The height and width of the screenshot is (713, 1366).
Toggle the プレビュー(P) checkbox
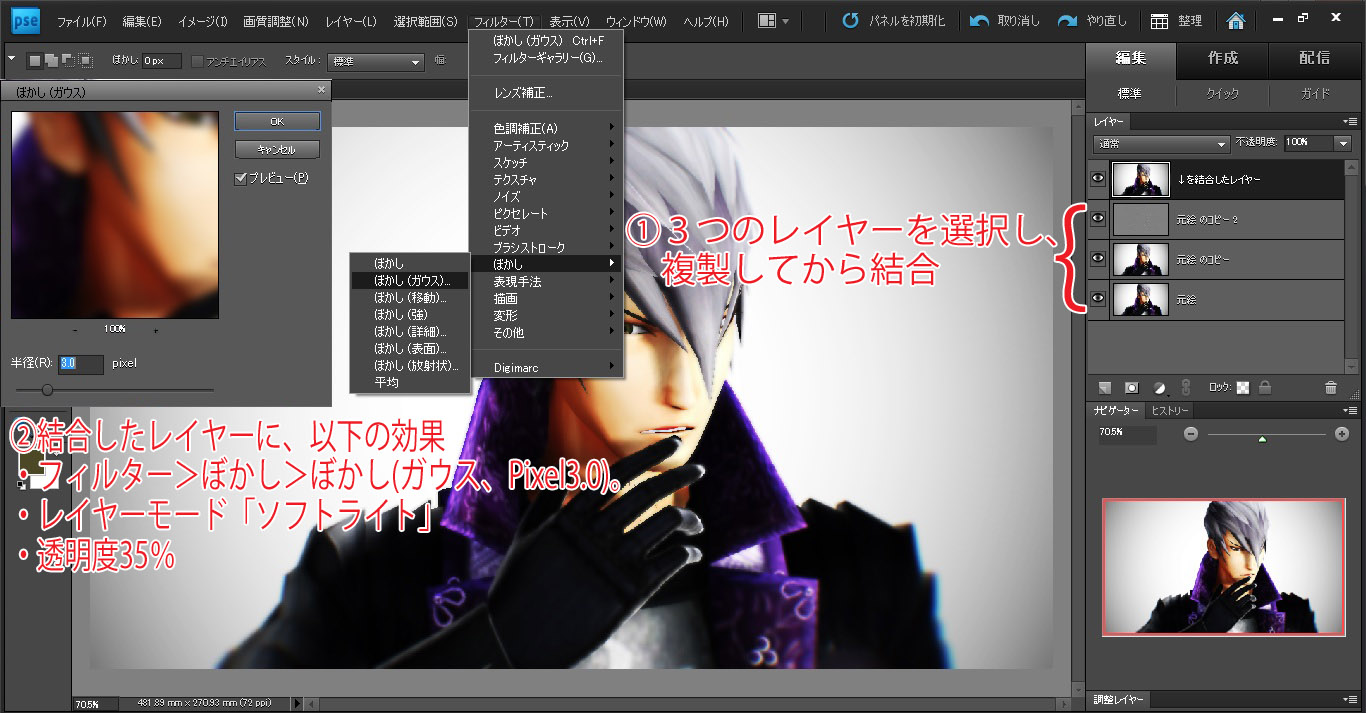[x=240, y=178]
